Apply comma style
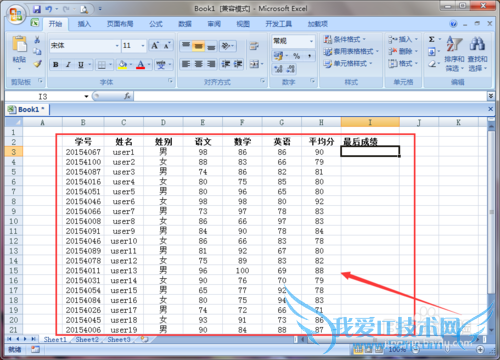The width and height of the screenshot is (500, 360). coord(310,55)
